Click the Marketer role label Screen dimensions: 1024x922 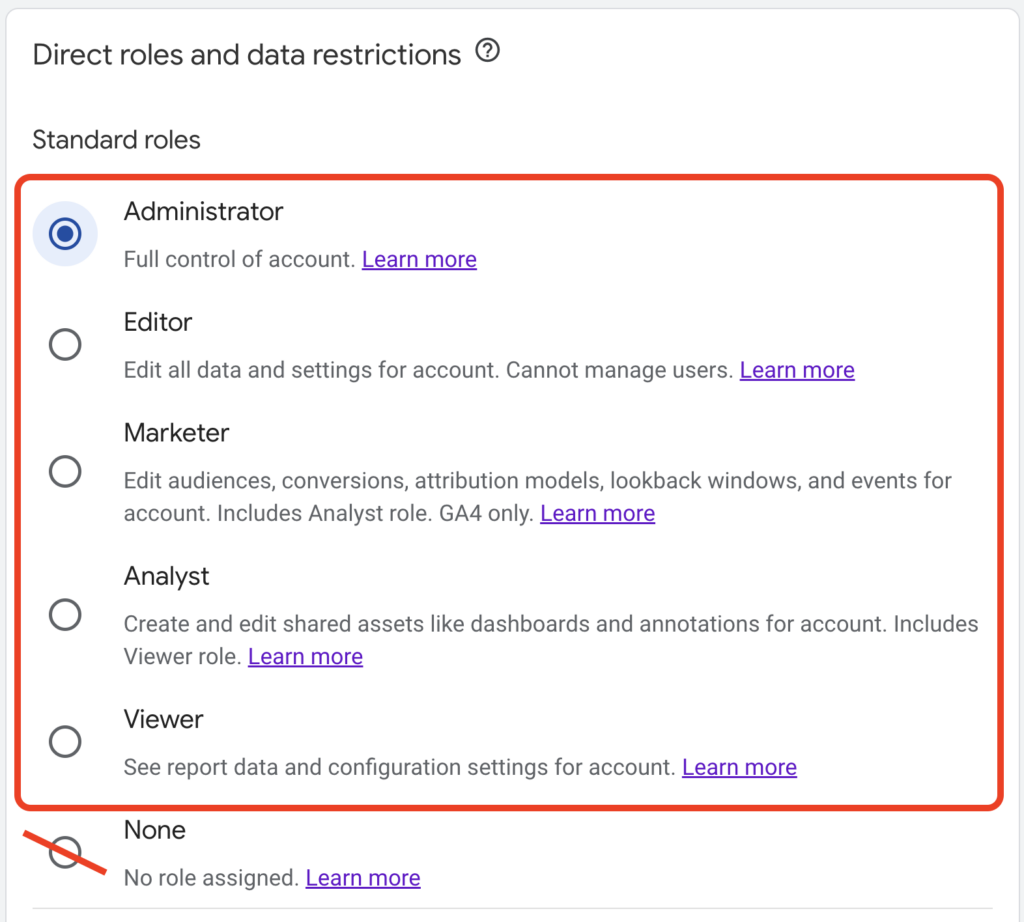(176, 432)
